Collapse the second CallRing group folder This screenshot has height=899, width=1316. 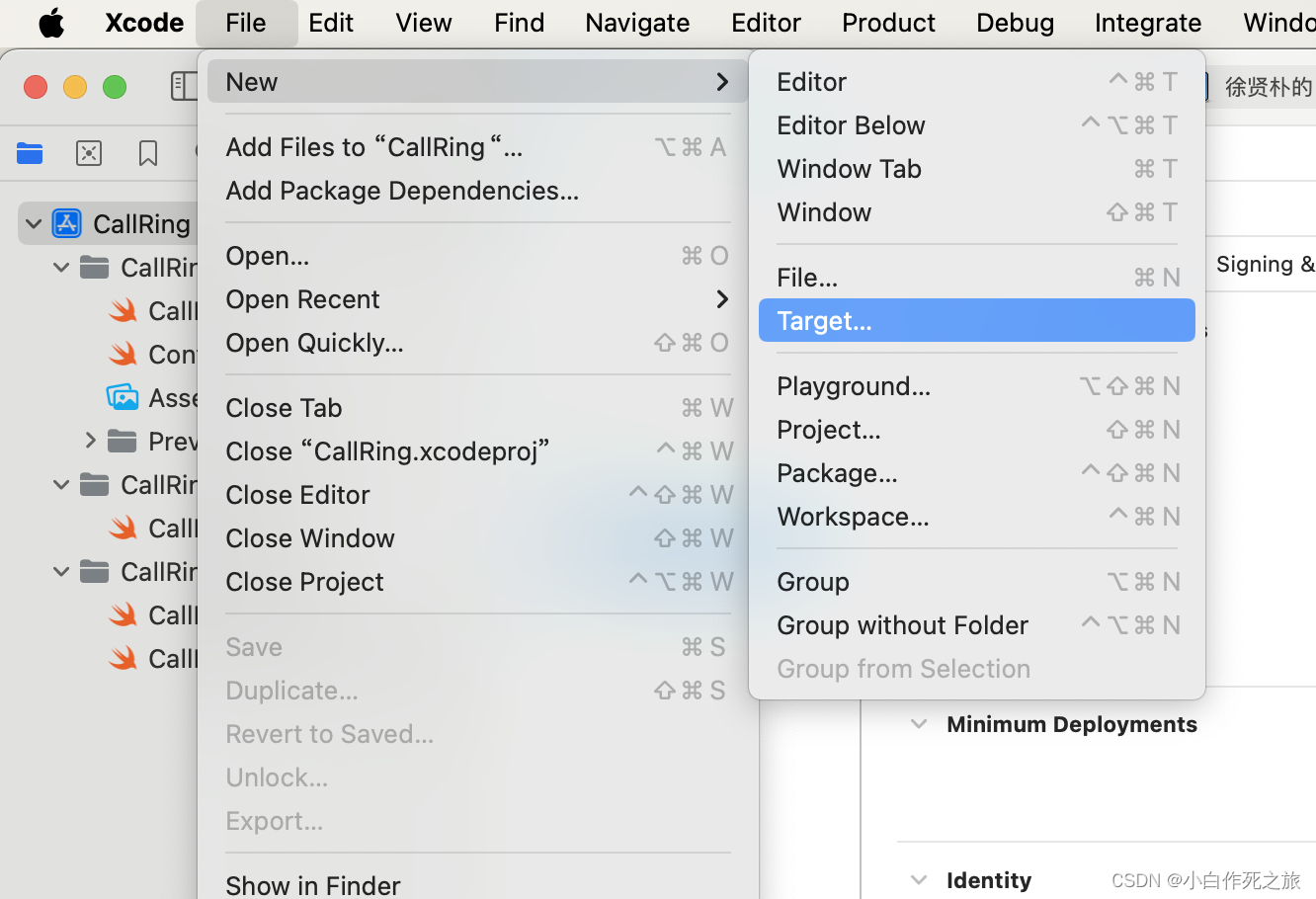61,485
